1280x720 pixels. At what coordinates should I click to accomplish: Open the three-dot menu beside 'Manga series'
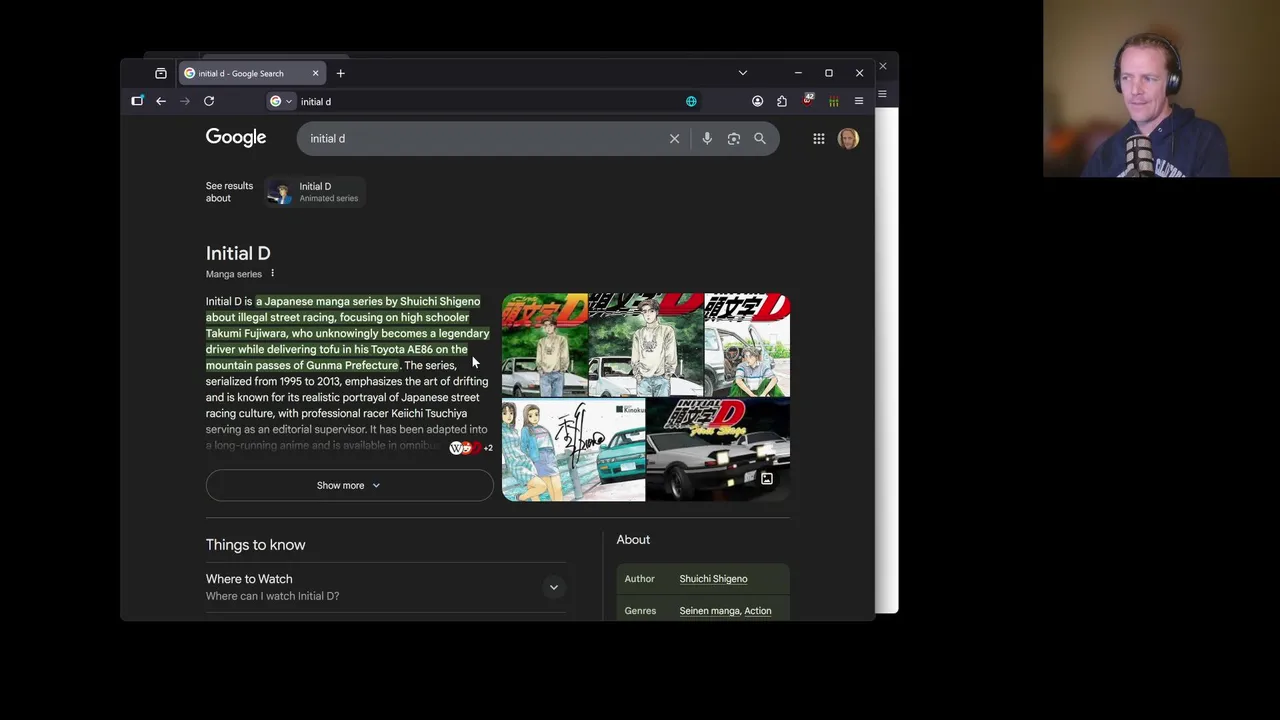(x=272, y=273)
